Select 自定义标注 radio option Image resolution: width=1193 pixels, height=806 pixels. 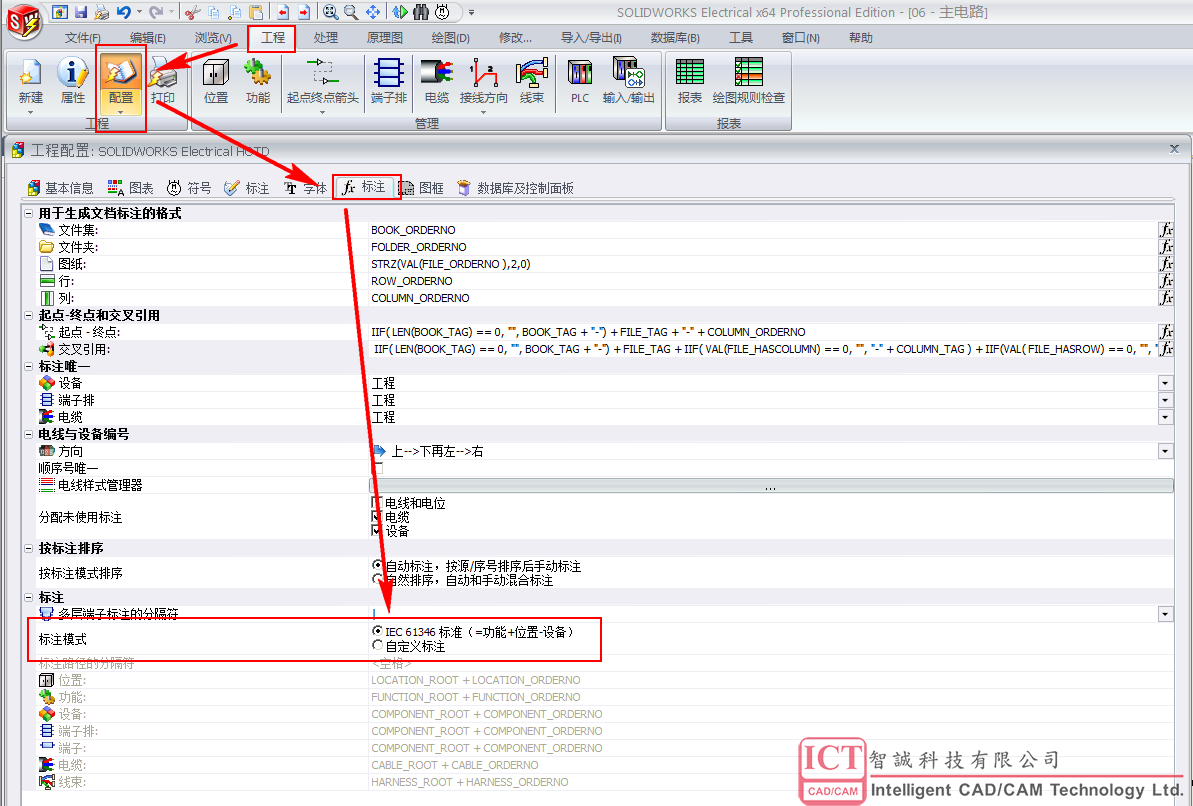click(x=377, y=645)
